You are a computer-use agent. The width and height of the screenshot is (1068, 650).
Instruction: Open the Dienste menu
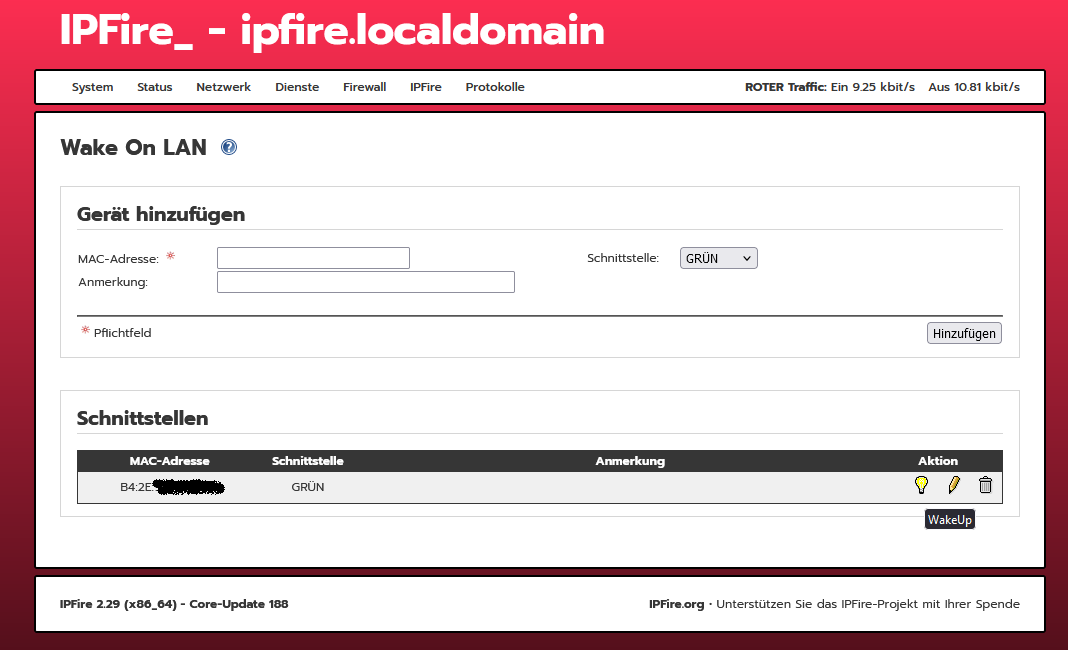tap(297, 87)
